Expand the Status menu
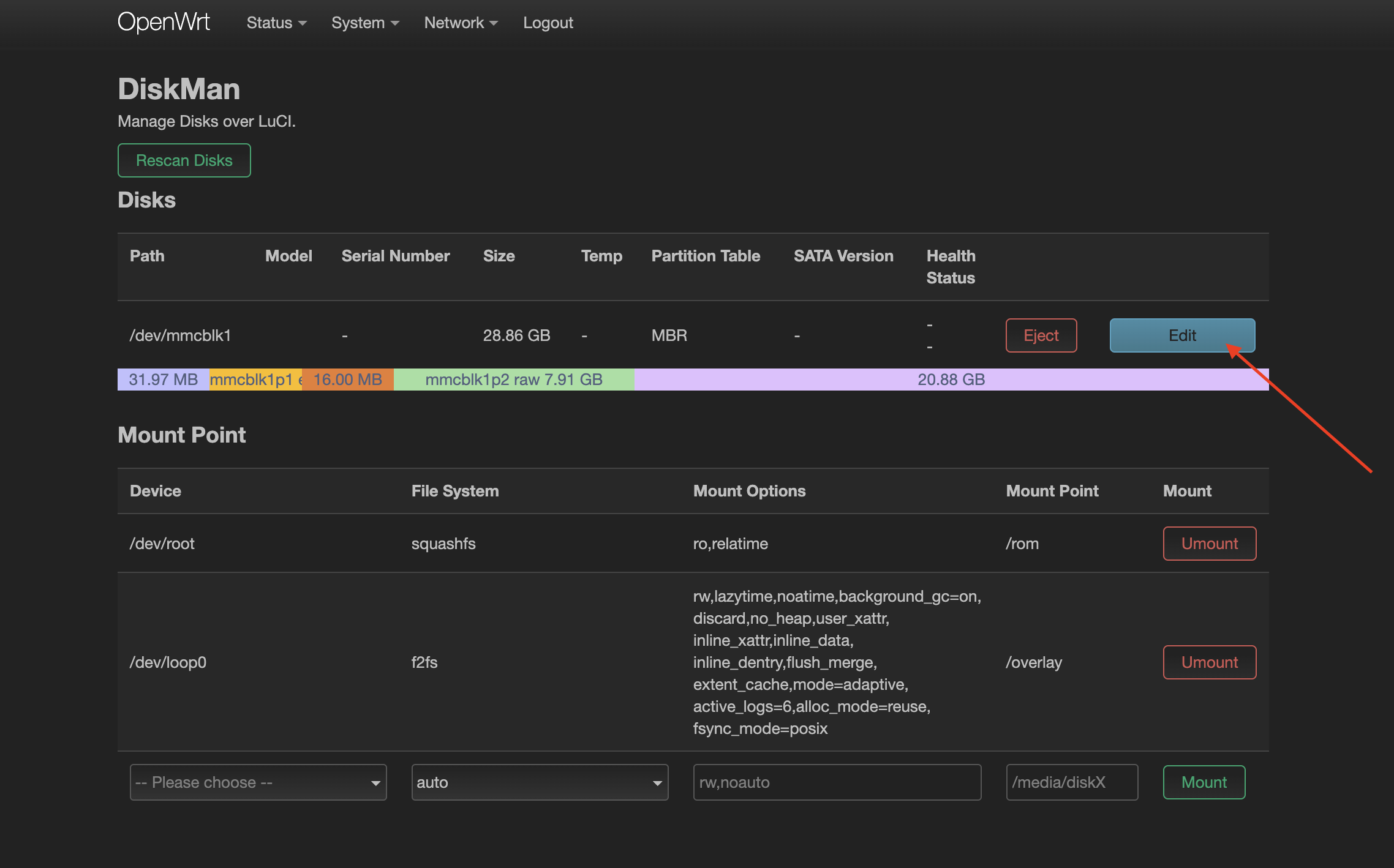The height and width of the screenshot is (868, 1394). click(x=276, y=23)
